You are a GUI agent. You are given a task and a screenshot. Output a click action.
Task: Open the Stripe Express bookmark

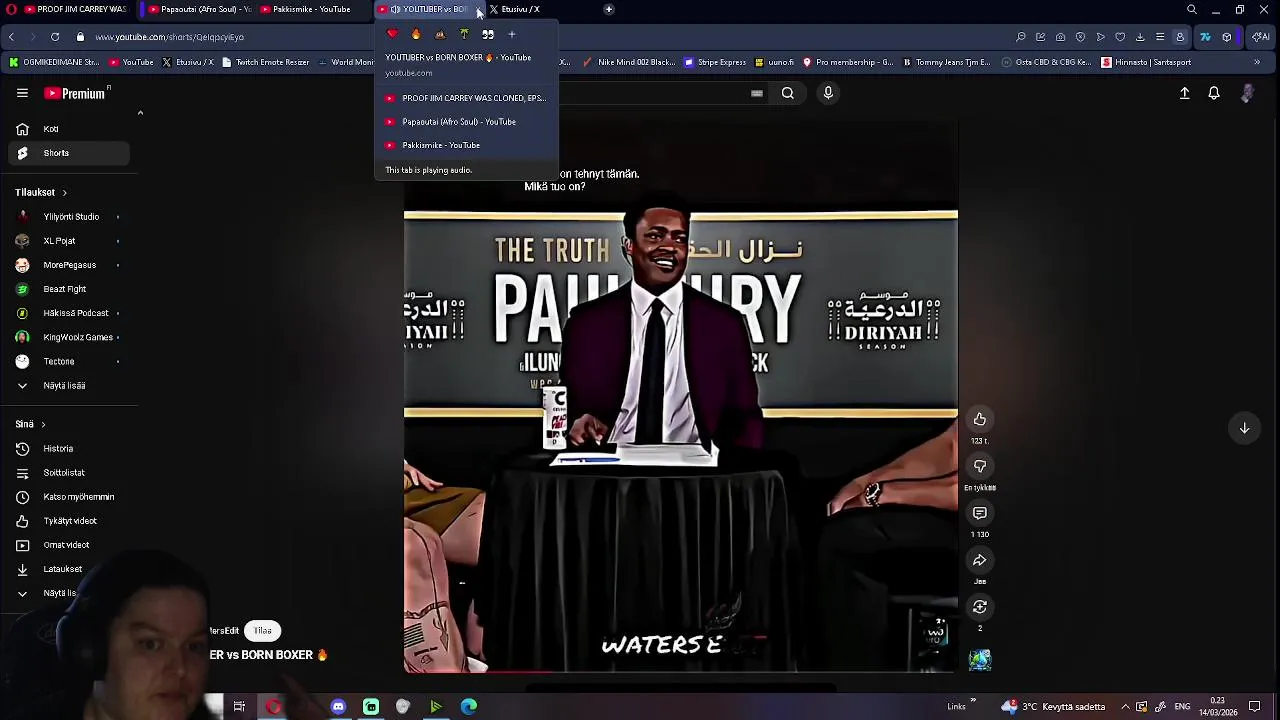715,62
